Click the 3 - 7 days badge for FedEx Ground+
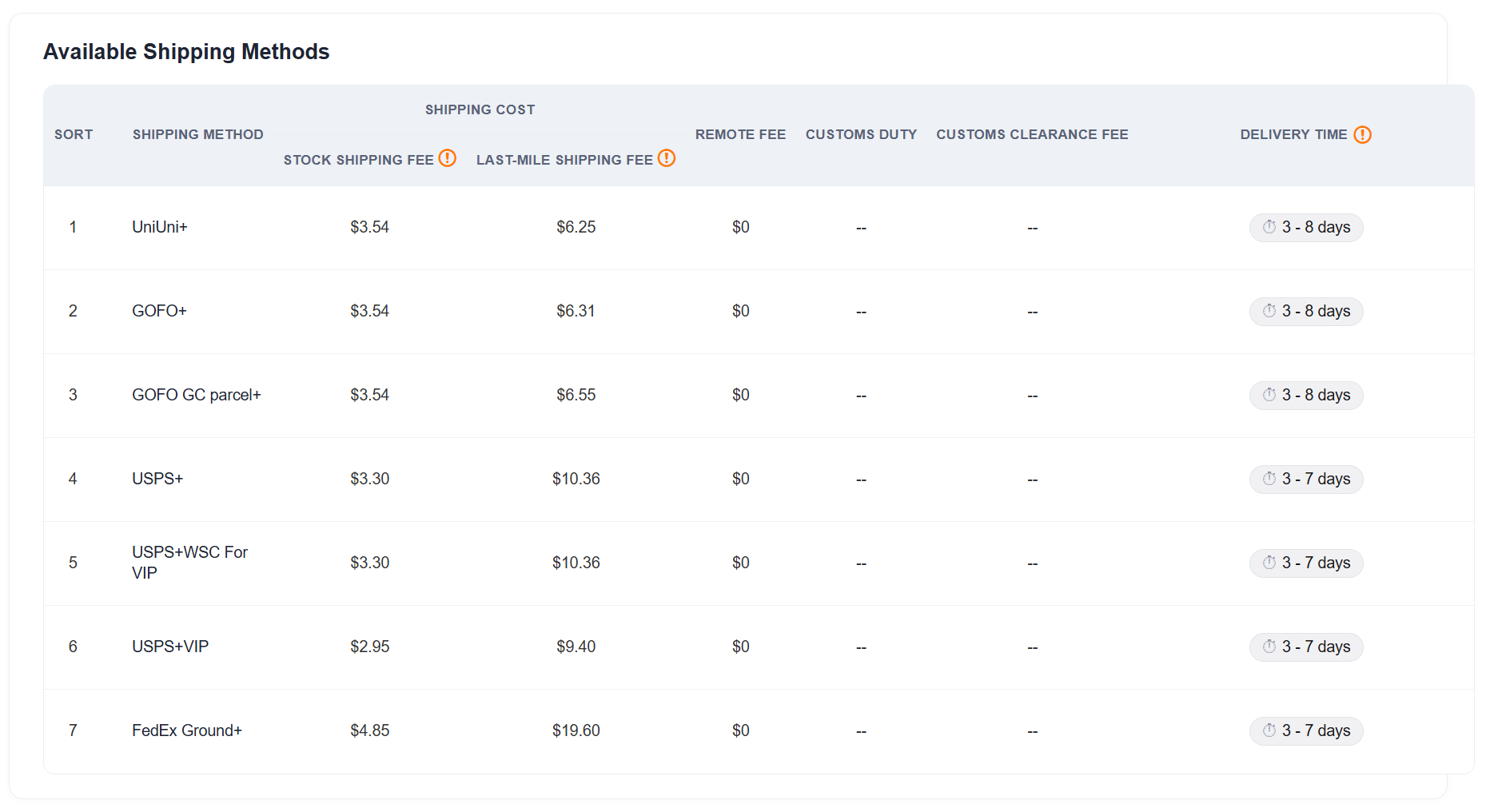Viewport: 1486px width, 812px height. click(1306, 730)
